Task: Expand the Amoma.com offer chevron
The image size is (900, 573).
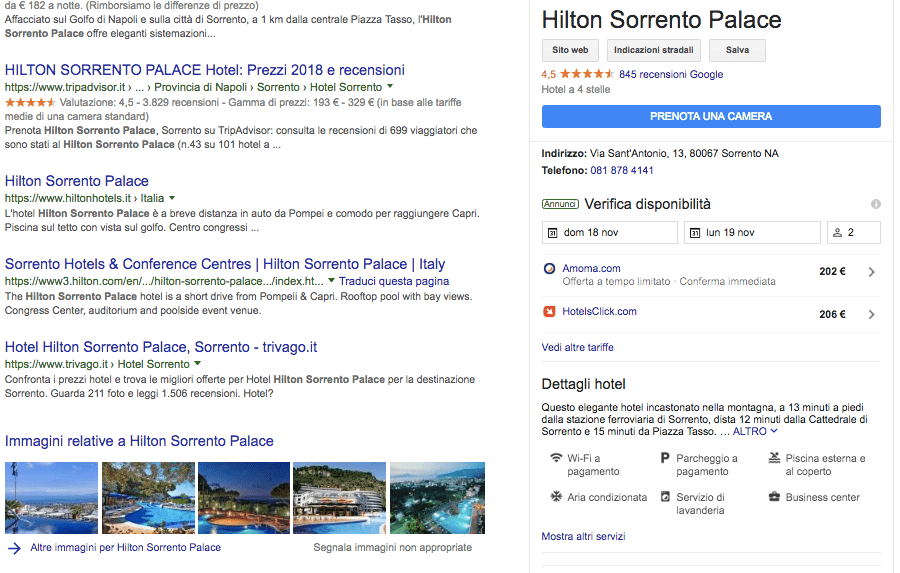Action: coord(871,272)
